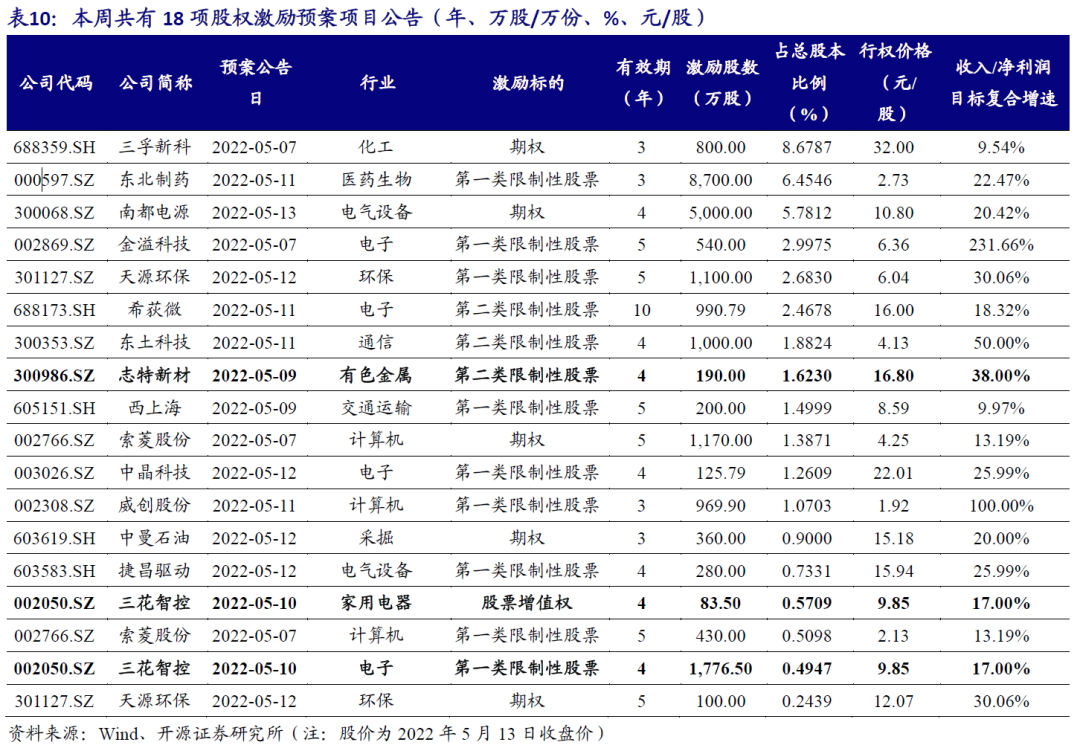Select company name 希荻微
The image size is (1080, 748).
[155, 310]
